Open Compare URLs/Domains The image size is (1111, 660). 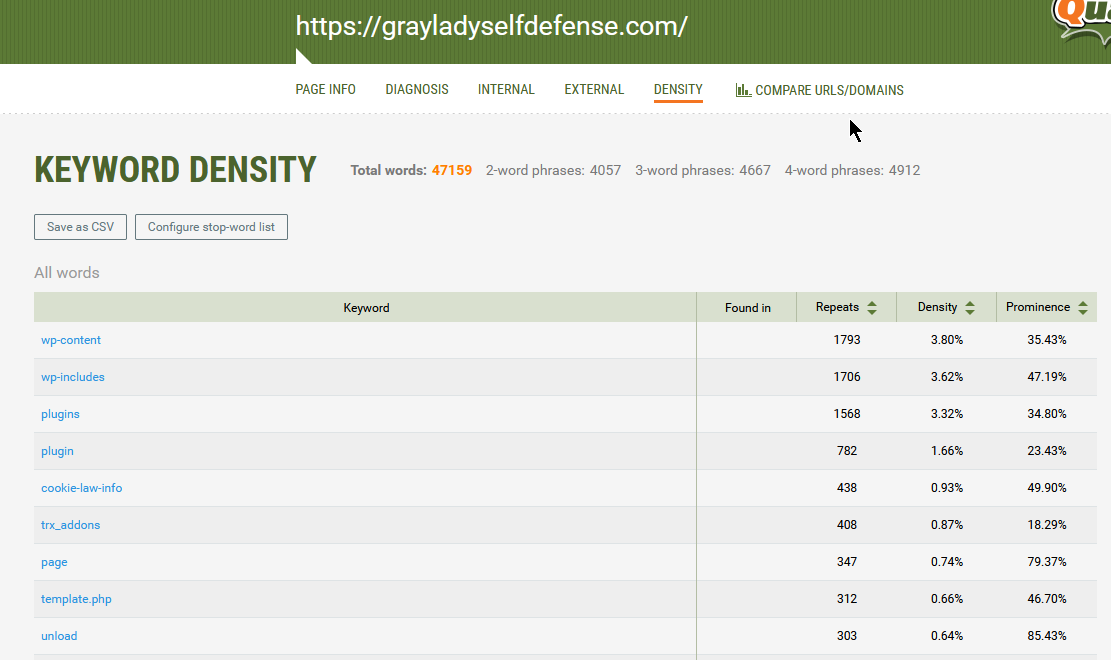pos(829,91)
